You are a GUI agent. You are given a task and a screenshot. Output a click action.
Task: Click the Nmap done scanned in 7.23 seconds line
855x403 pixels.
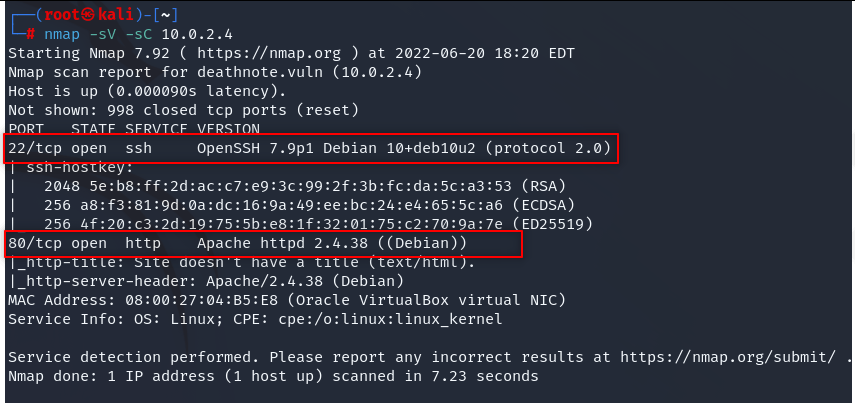coord(273,376)
